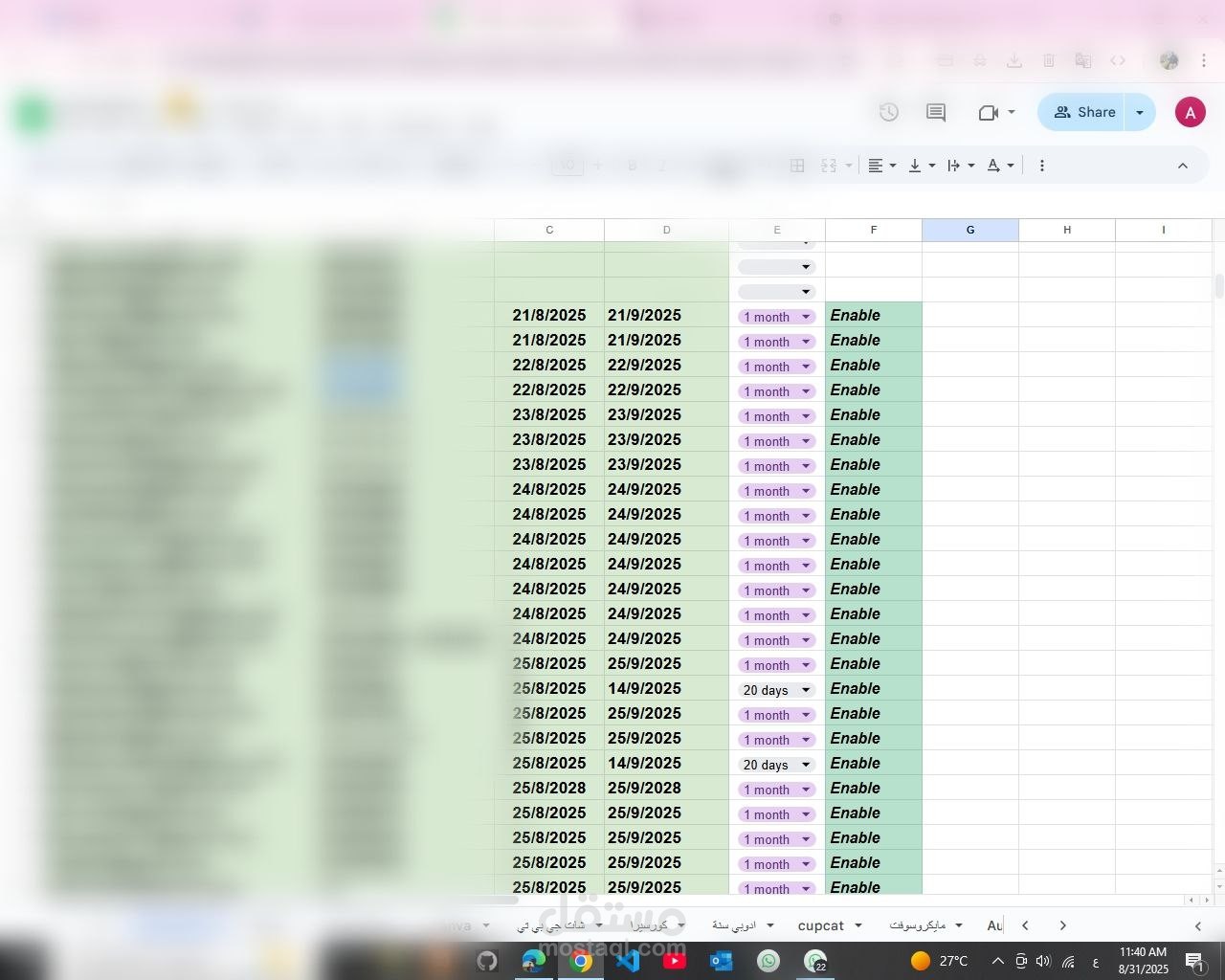Select column E header
This screenshot has width=1225, height=980.
coord(777,230)
